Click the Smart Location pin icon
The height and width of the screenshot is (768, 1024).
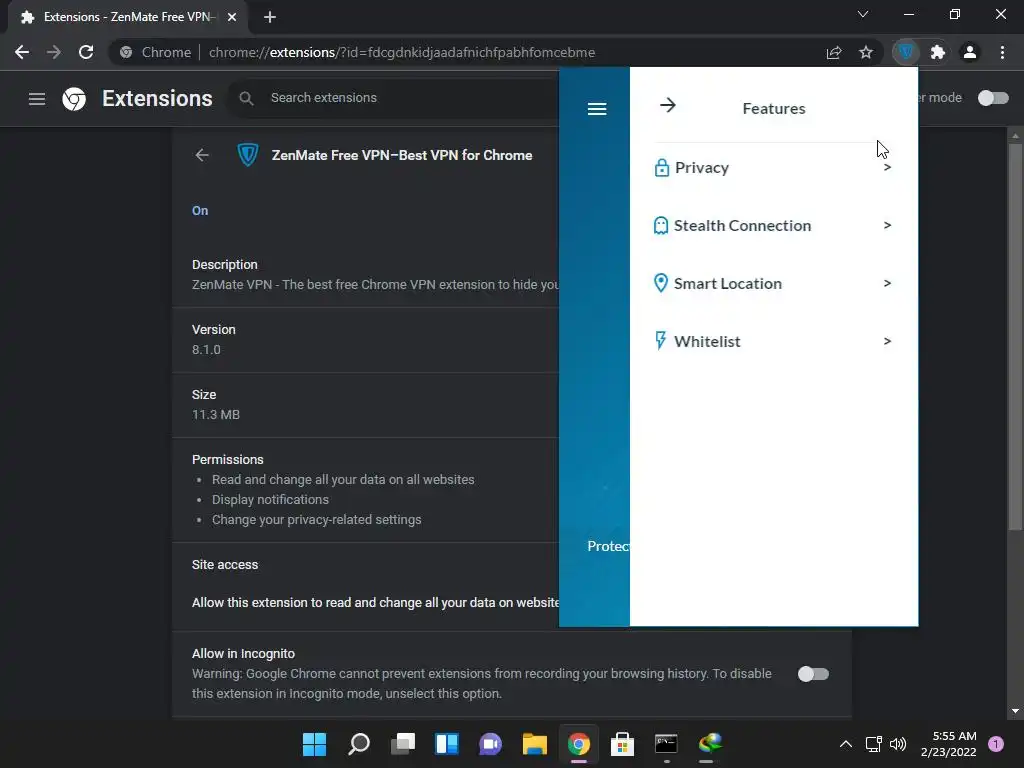click(661, 283)
